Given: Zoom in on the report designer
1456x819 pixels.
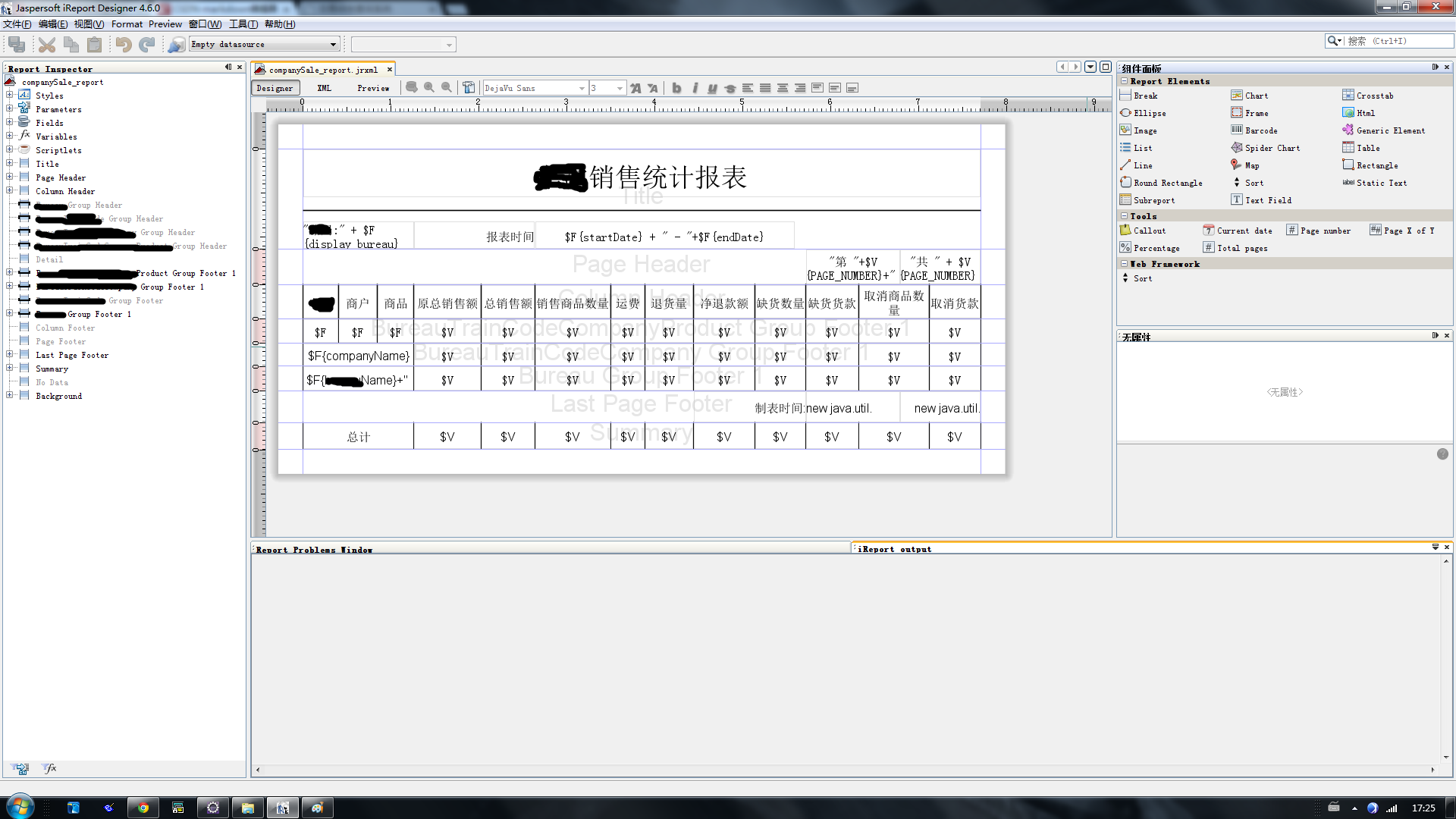Looking at the screenshot, I should pos(429,88).
